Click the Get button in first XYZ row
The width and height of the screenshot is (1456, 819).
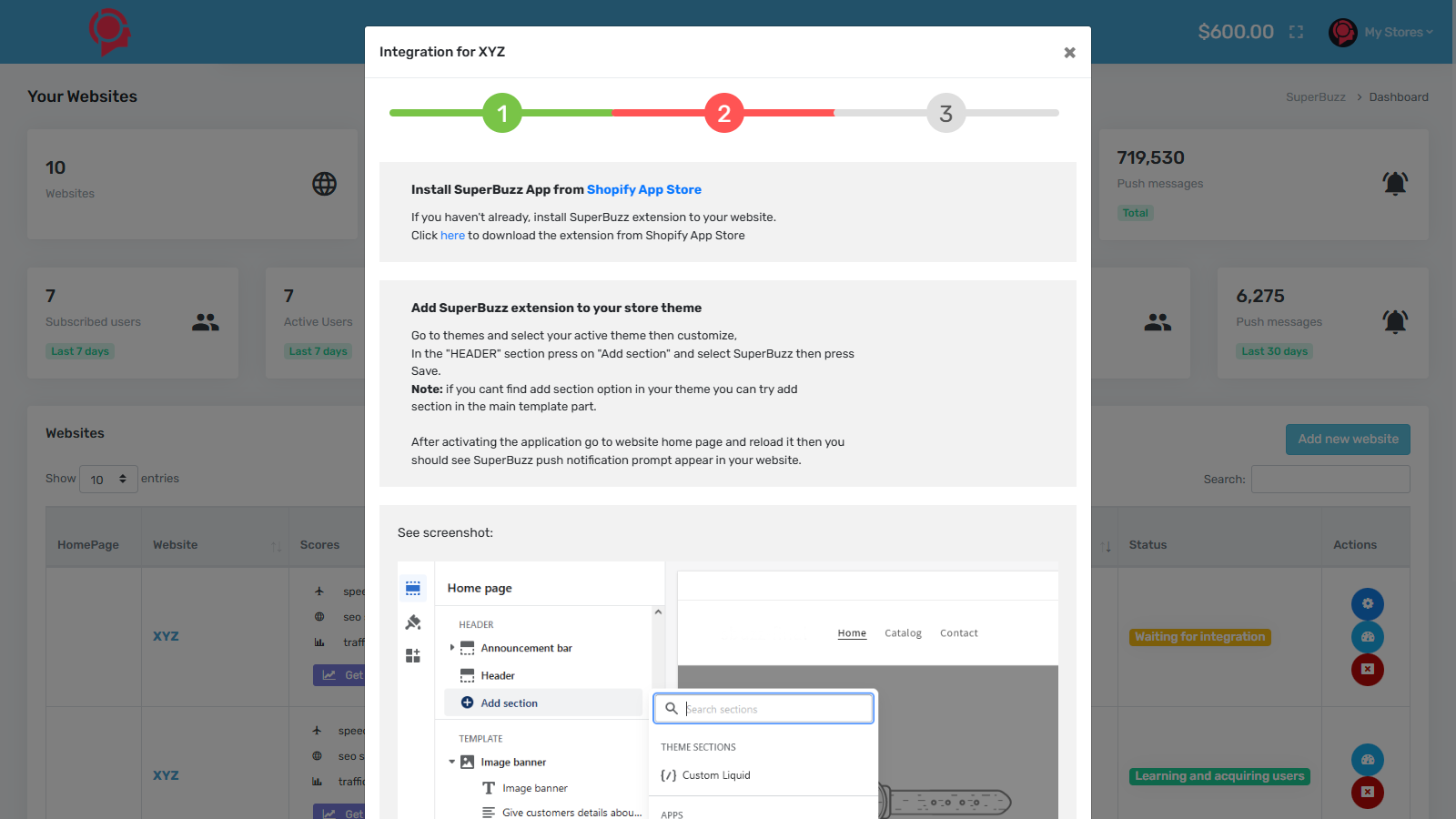[339, 675]
